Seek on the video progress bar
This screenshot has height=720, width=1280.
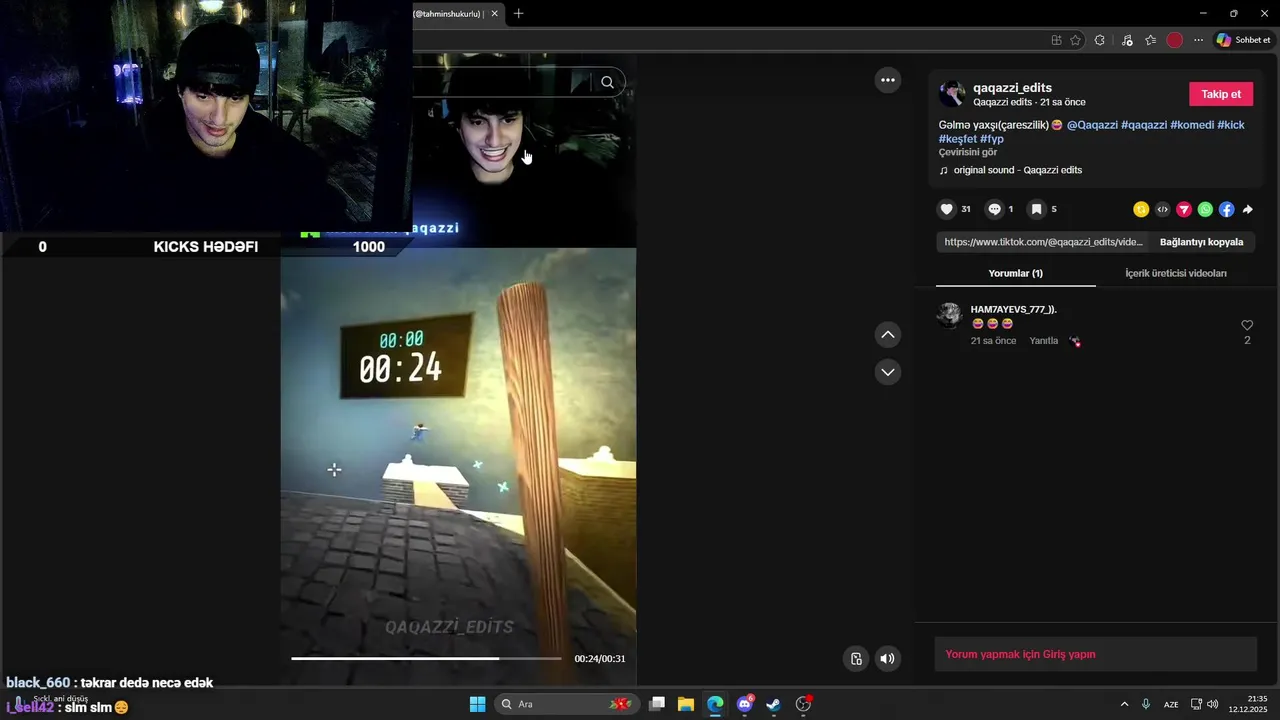pos(426,658)
